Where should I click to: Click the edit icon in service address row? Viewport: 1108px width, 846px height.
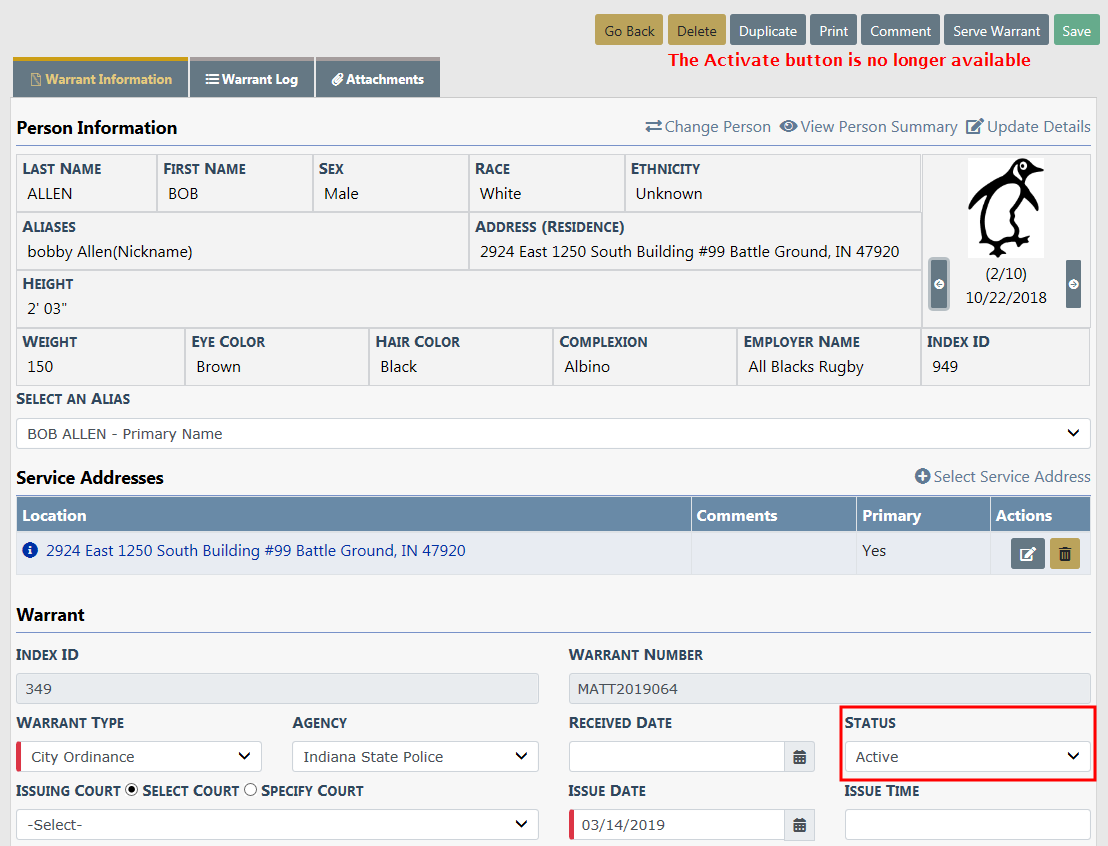click(1027, 553)
